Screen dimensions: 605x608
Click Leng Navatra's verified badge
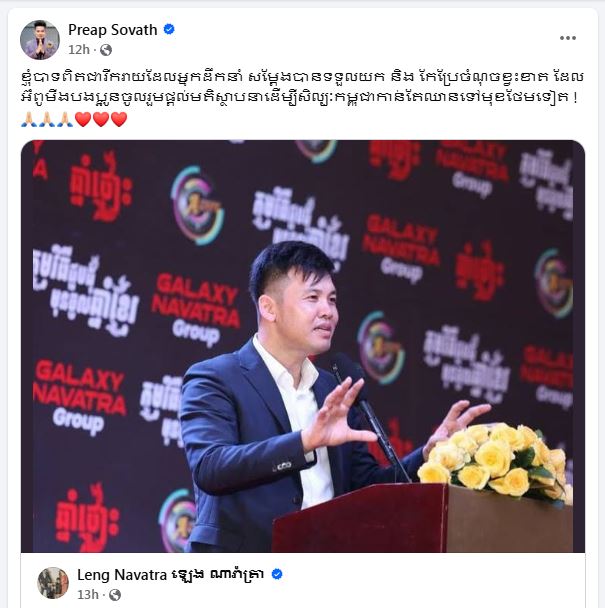[277, 574]
